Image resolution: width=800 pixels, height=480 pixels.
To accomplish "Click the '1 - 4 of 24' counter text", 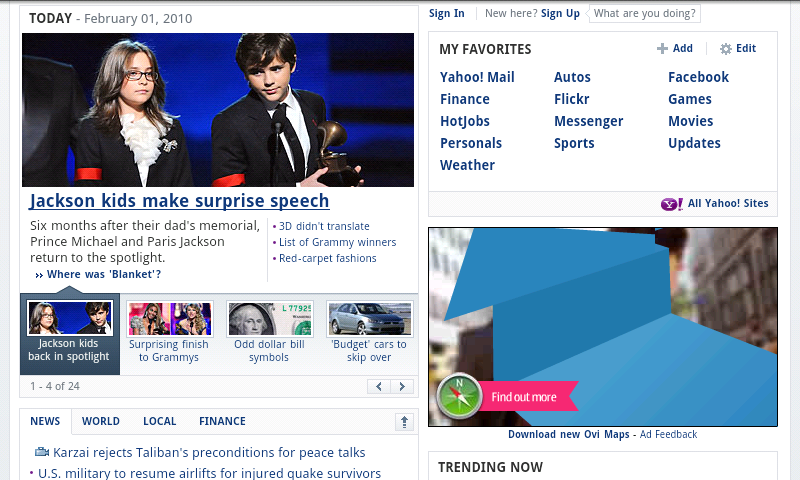I will (55, 386).
